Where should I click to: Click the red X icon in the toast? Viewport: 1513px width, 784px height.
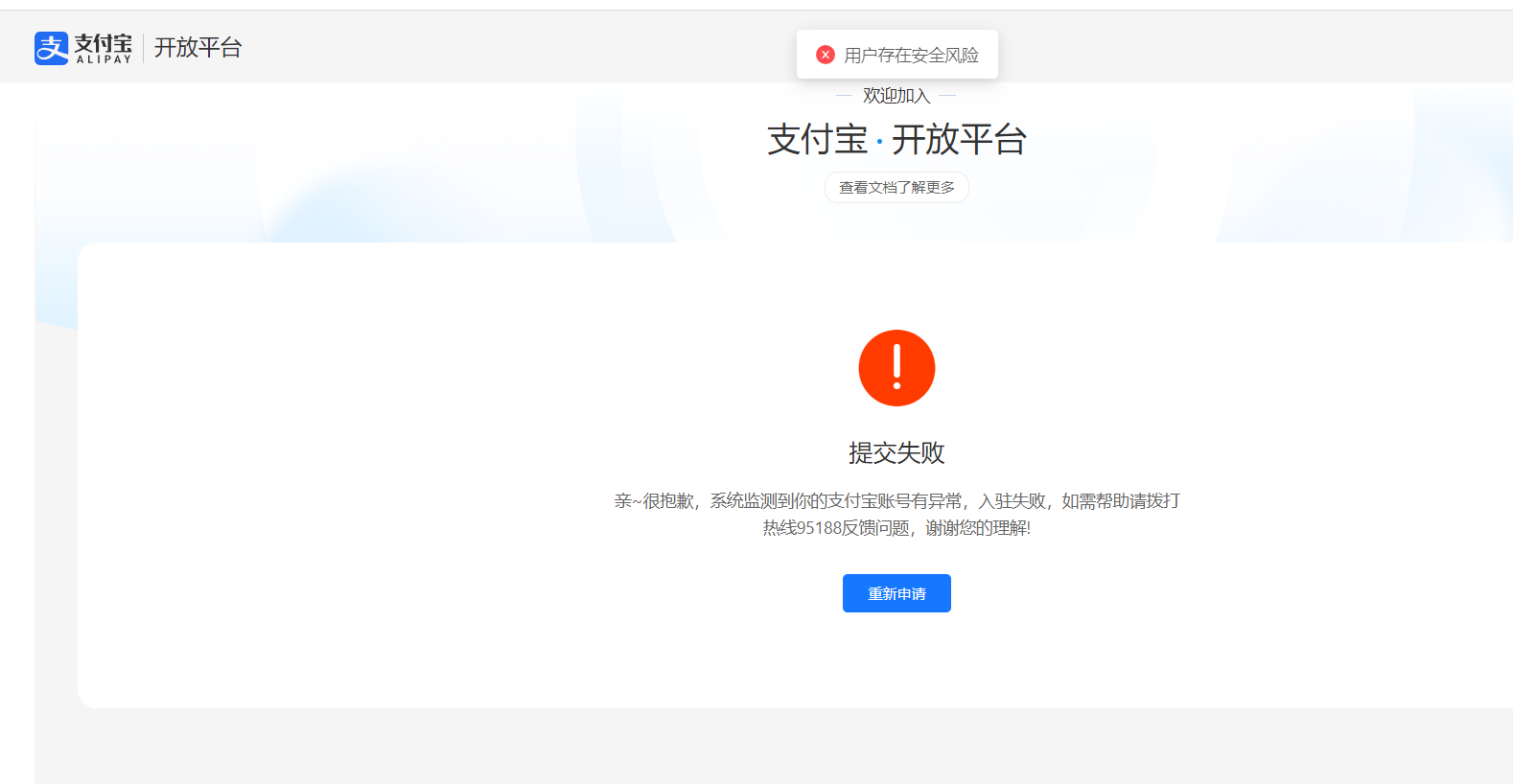point(825,55)
